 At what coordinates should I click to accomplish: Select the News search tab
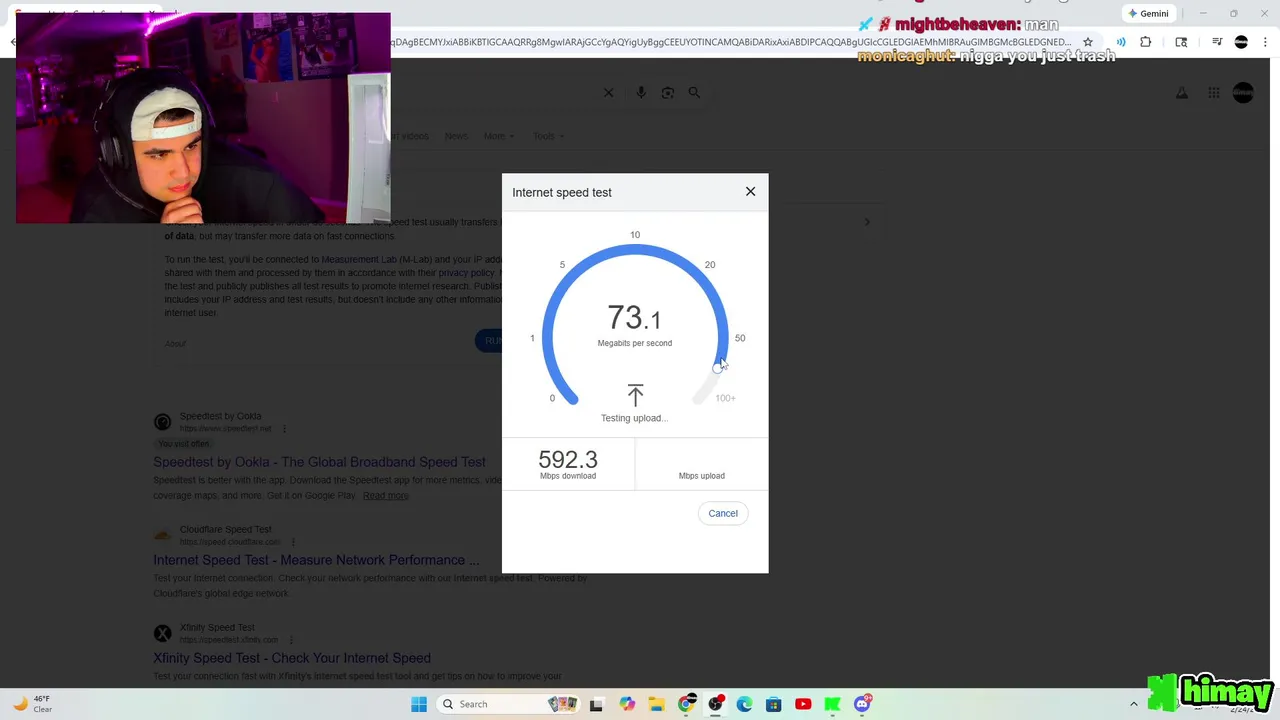456,136
